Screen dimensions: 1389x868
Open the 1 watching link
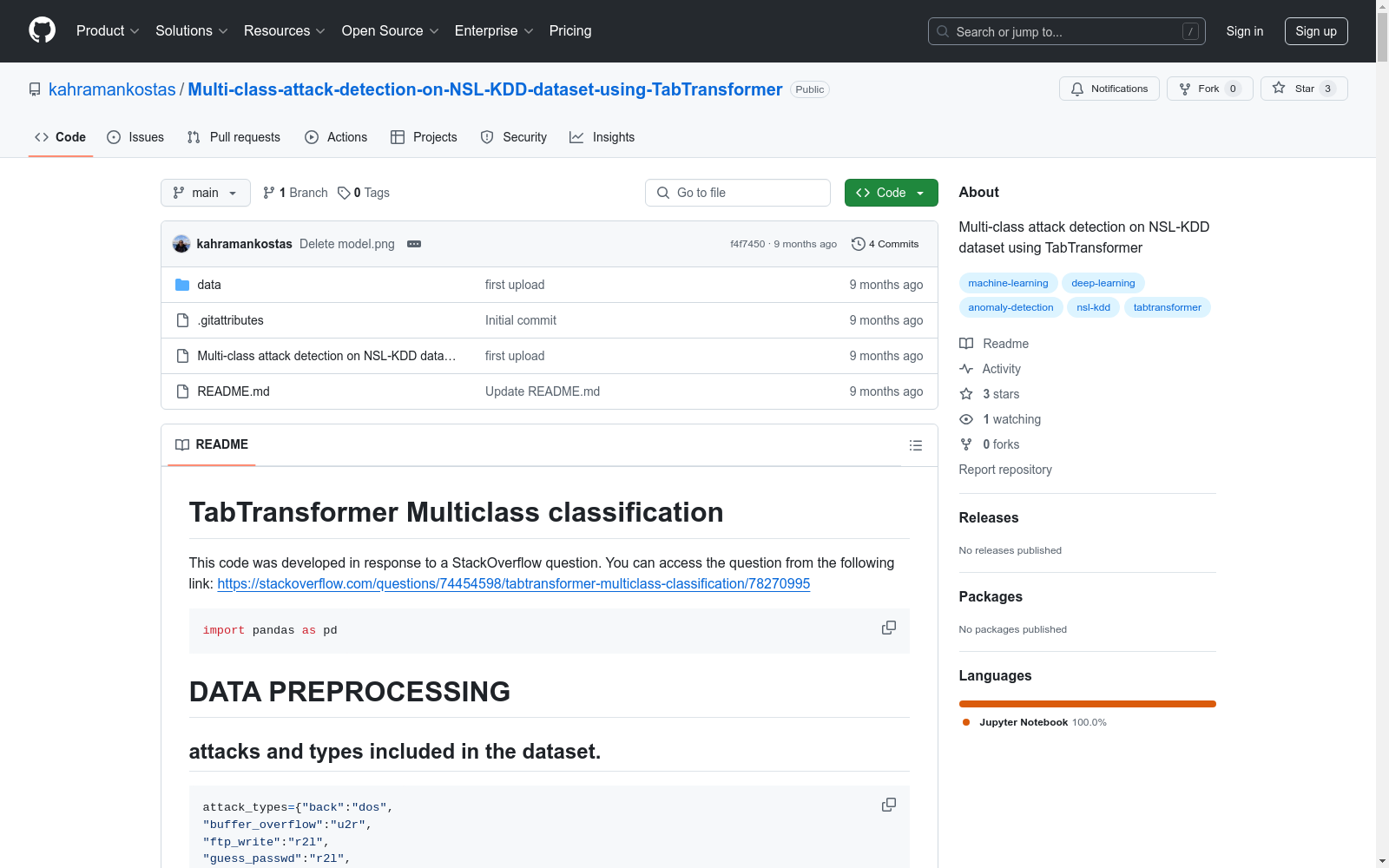coord(1000,419)
